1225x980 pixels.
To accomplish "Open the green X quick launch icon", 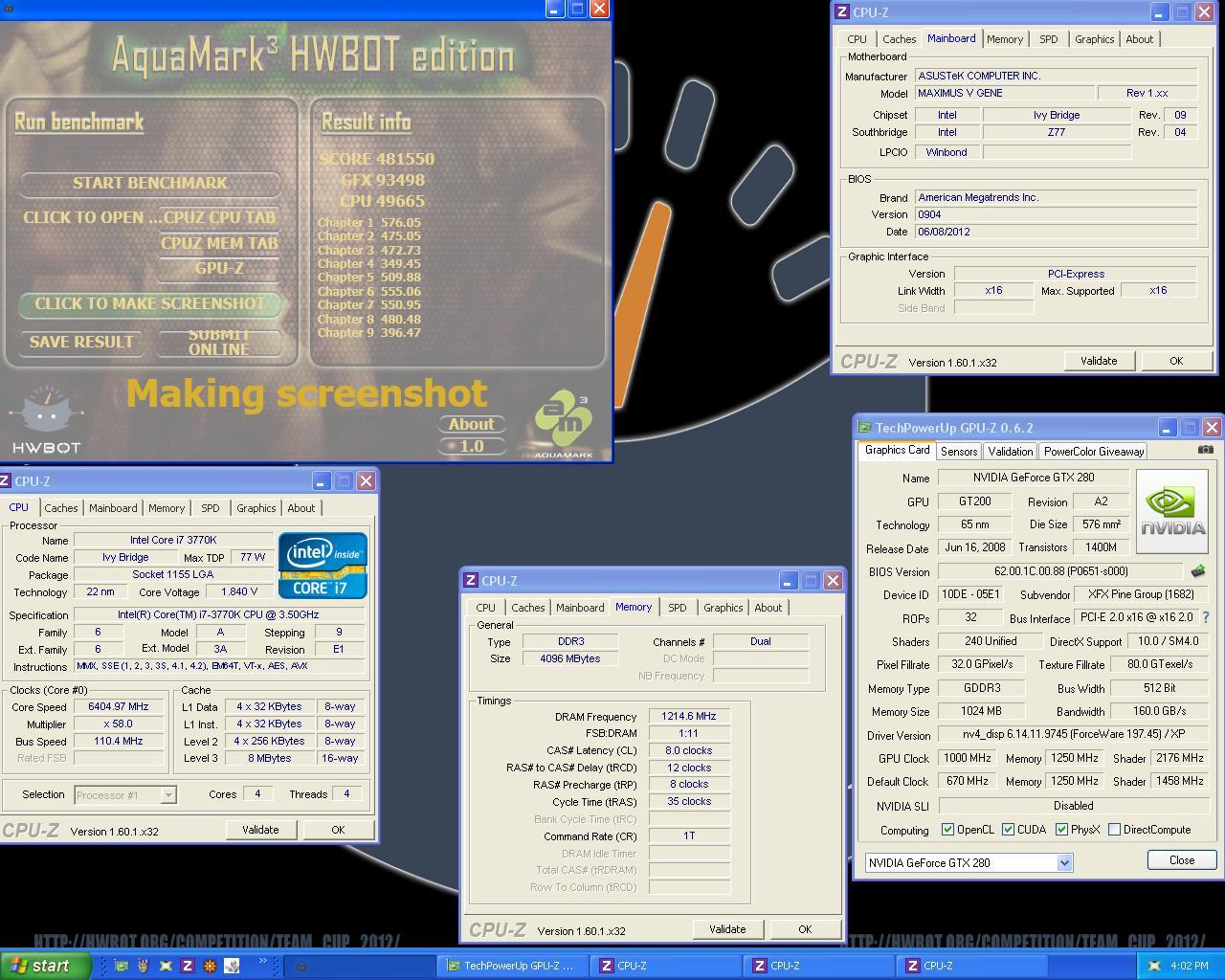I will tap(166, 966).
